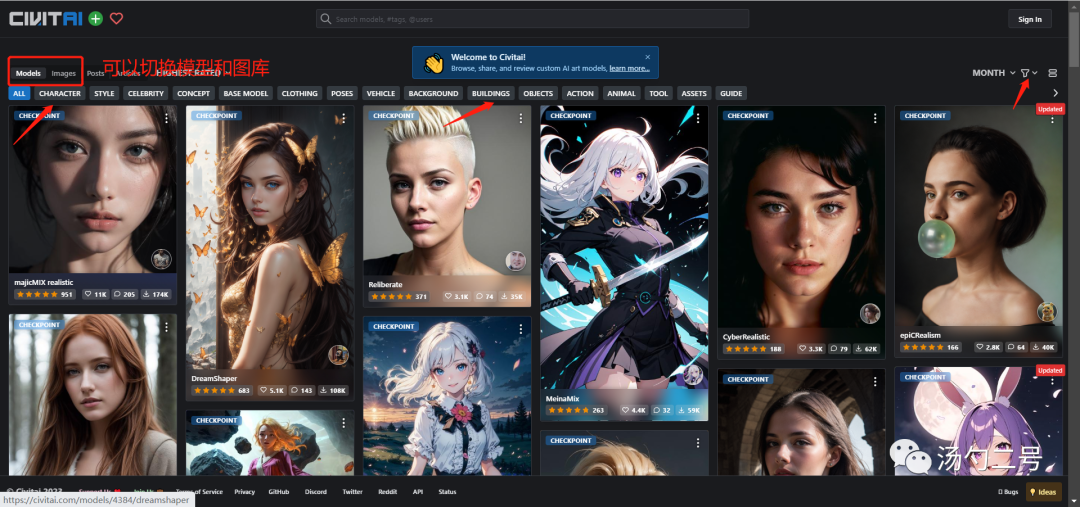This screenshot has width=1080, height=507.
Task: Select the ANIMAL category filter
Action: click(622, 94)
